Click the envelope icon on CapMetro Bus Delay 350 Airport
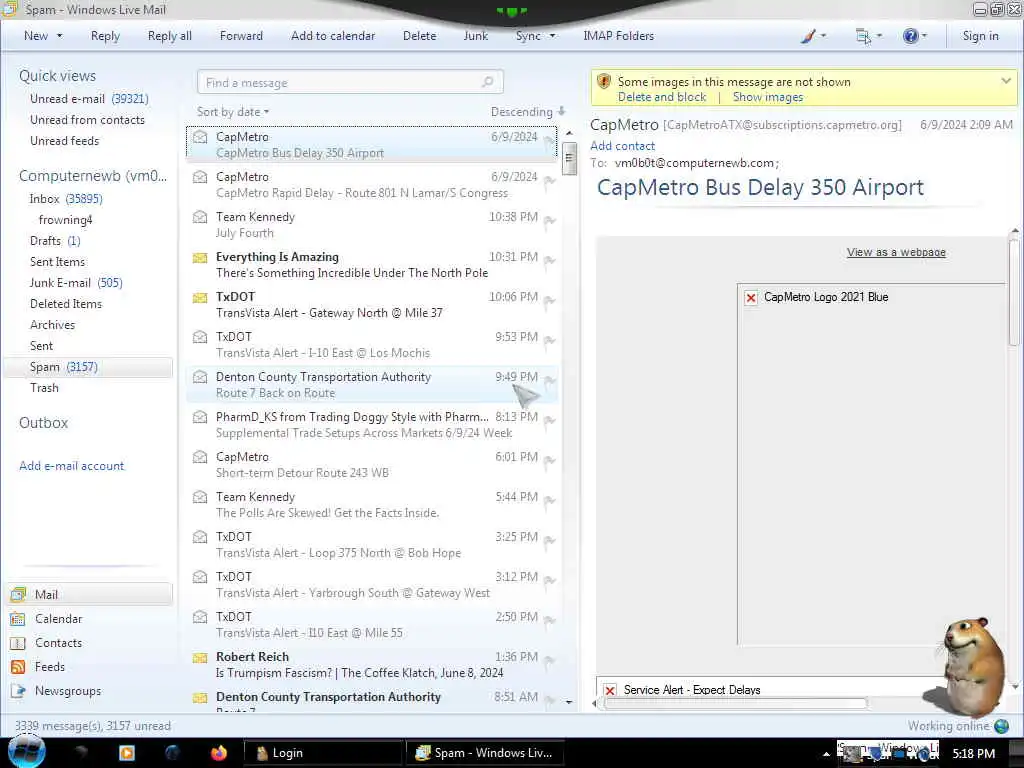Screen dimensions: 1024x768 click(200, 137)
